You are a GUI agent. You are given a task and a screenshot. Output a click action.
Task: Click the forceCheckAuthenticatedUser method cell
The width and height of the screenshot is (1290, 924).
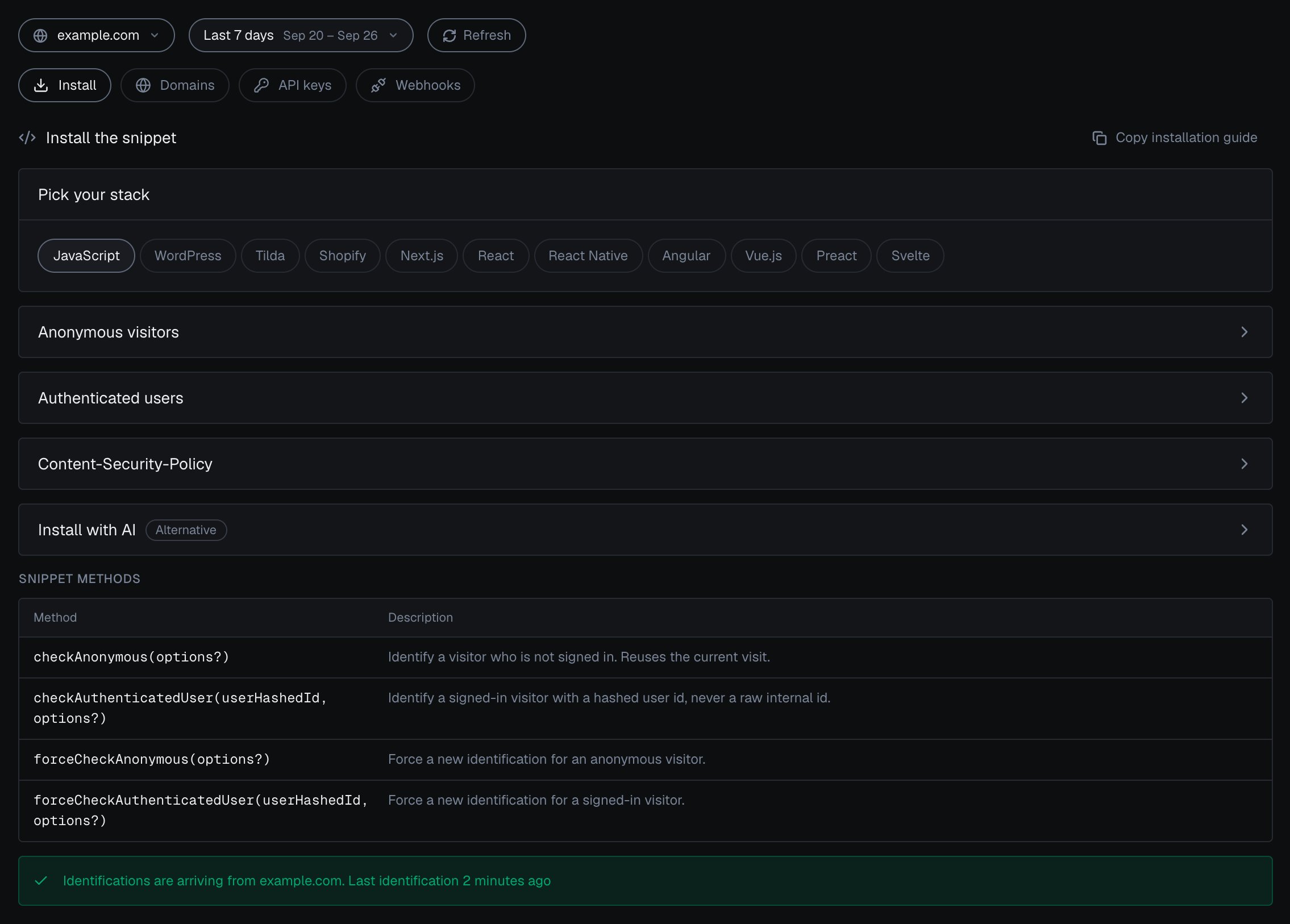[201, 811]
